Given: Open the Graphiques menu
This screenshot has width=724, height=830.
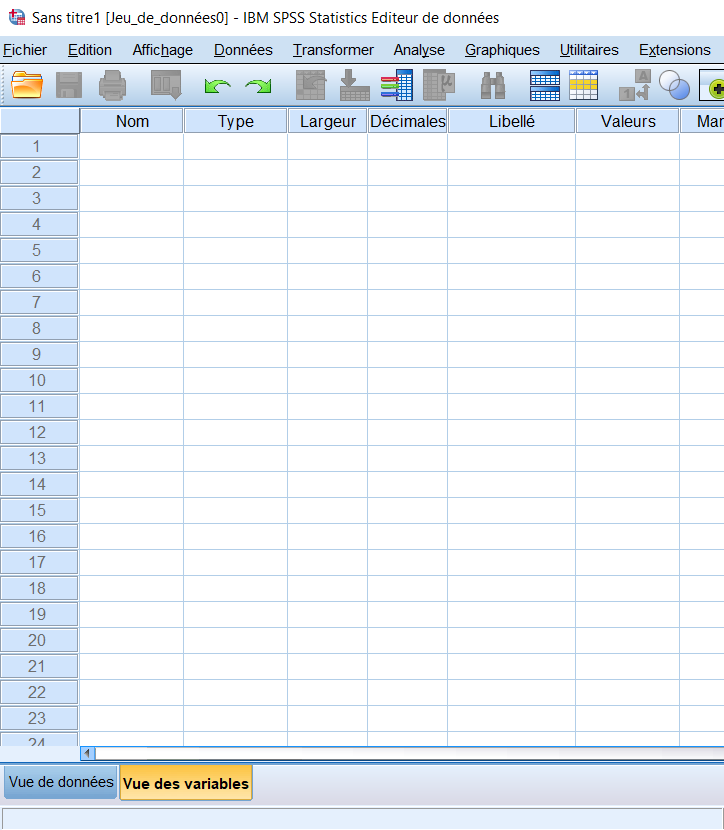Looking at the screenshot, I should pos(502,50).
